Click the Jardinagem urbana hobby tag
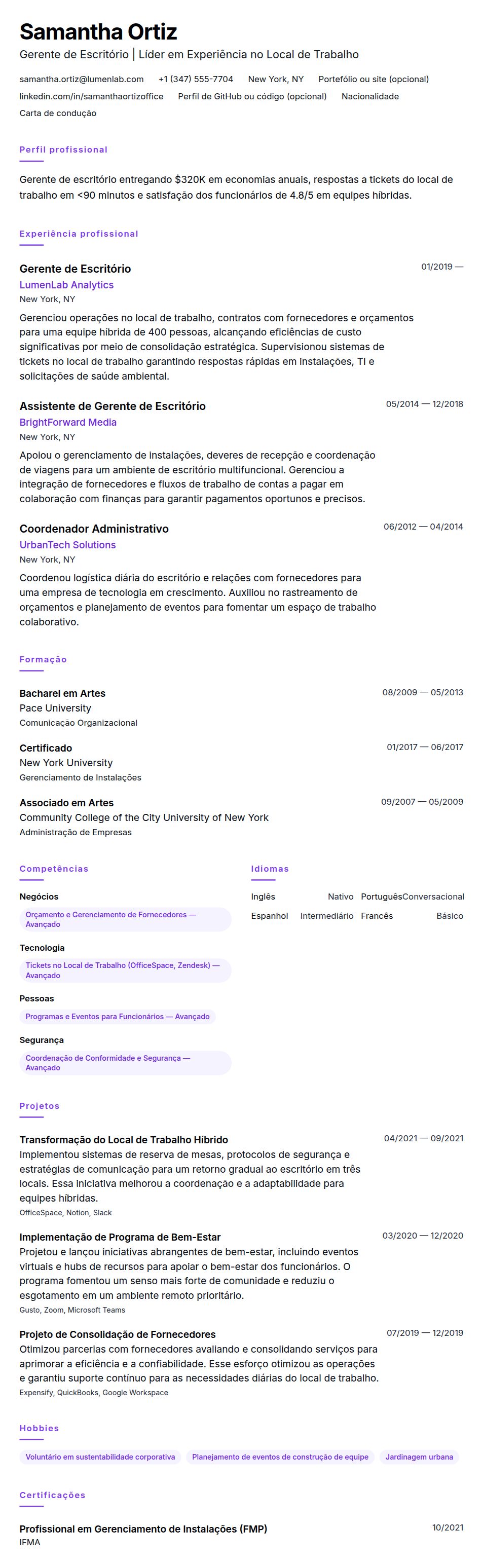This screenshot has width=483, height=1568. point(419,1457)
